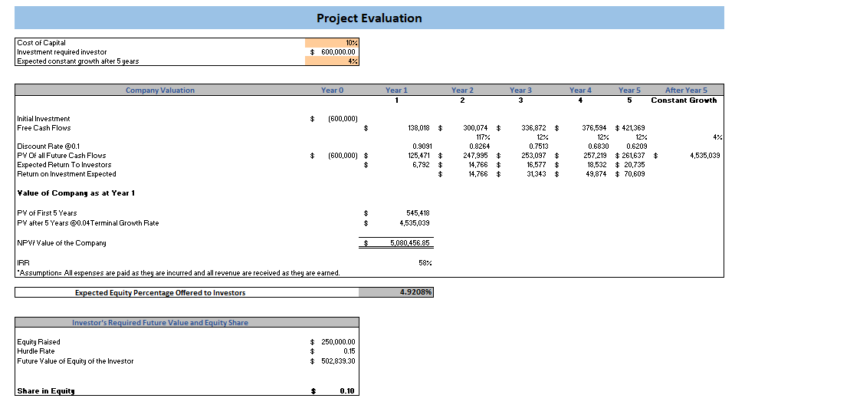This screenshot has width=850, height=405.
Task: Click the 16,577 expected return value
Action: [x=536, y=165]
